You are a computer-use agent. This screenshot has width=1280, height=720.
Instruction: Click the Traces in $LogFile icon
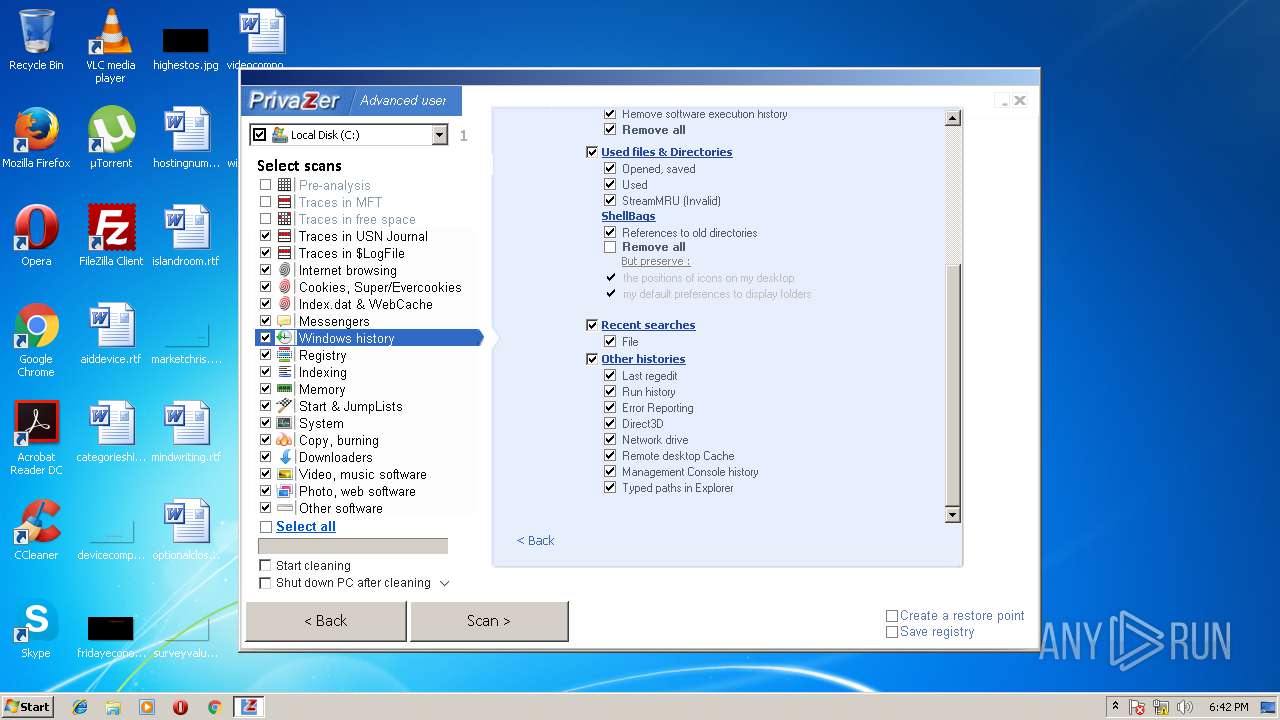285,253
